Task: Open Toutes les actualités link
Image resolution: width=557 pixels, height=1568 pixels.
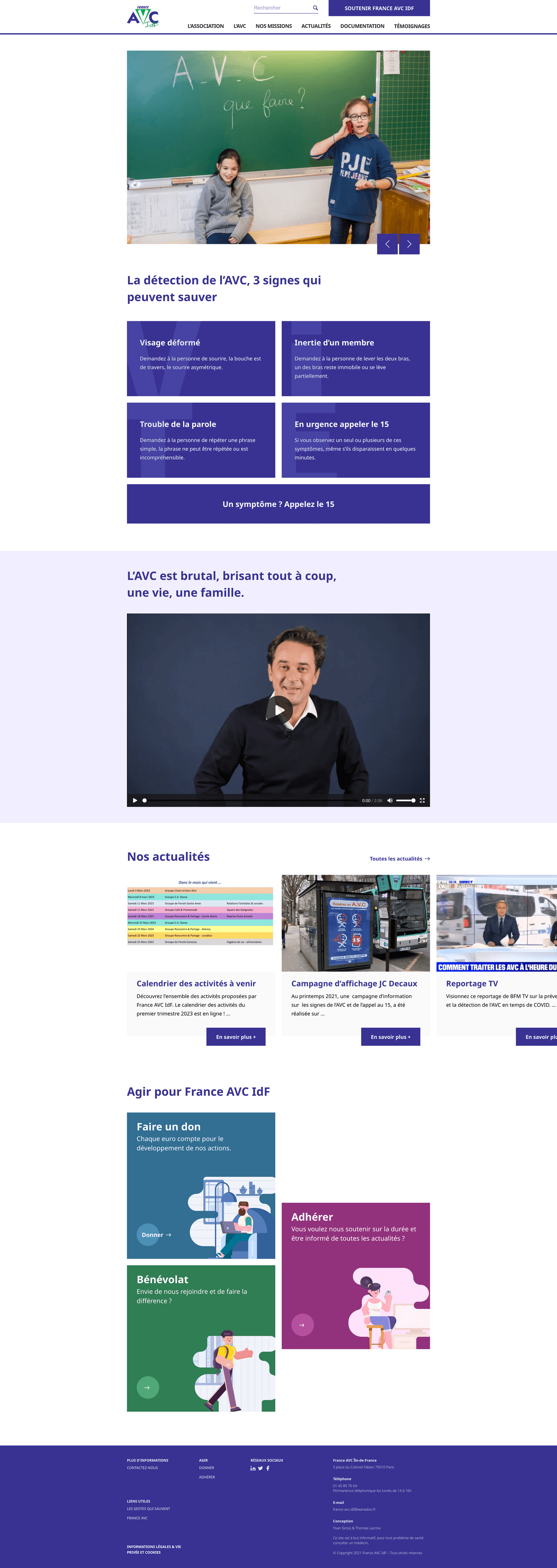Action: 400,859
